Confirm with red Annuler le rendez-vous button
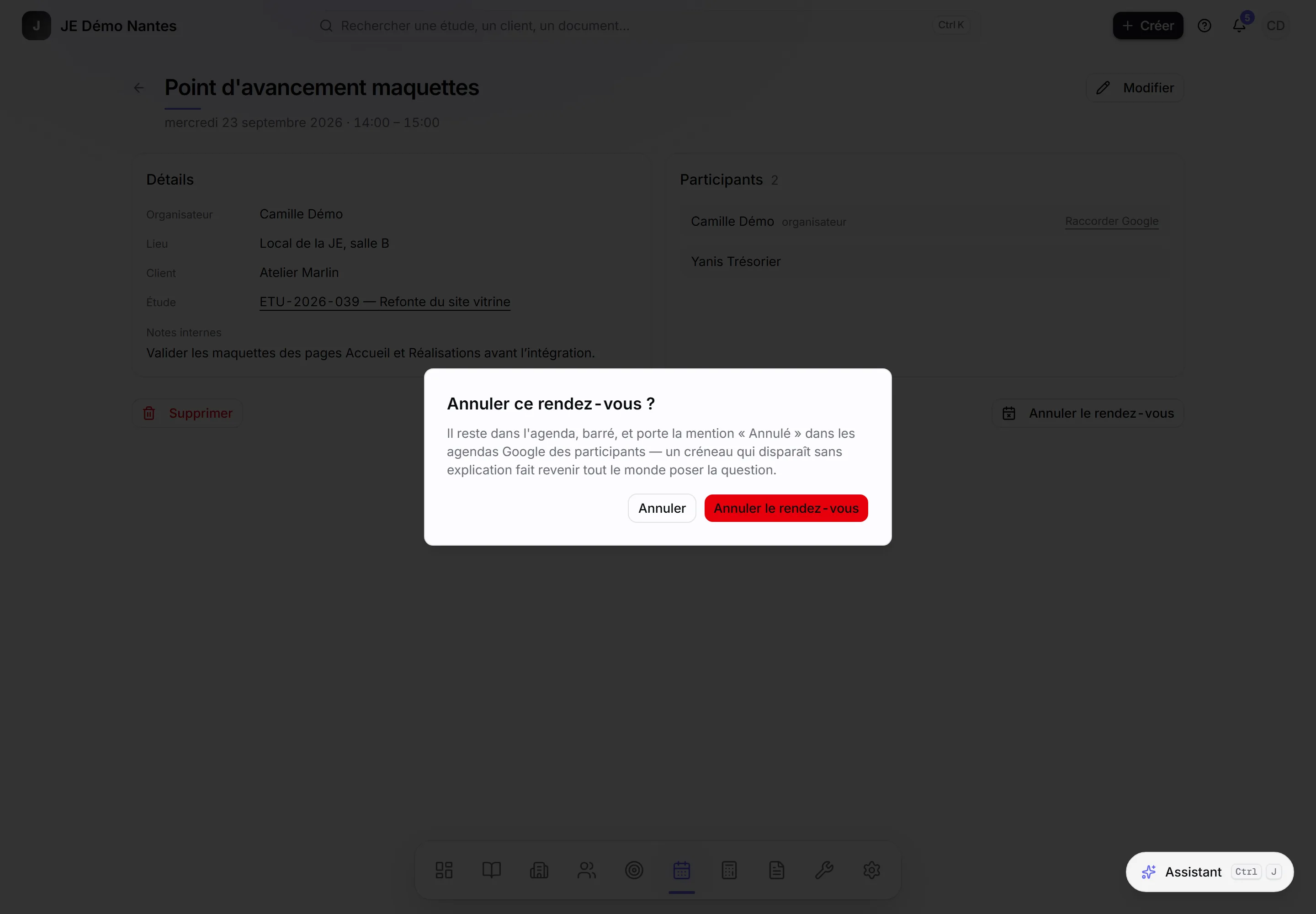The image size is (1316, 914). pyautogui.click(x=785, y=508)
